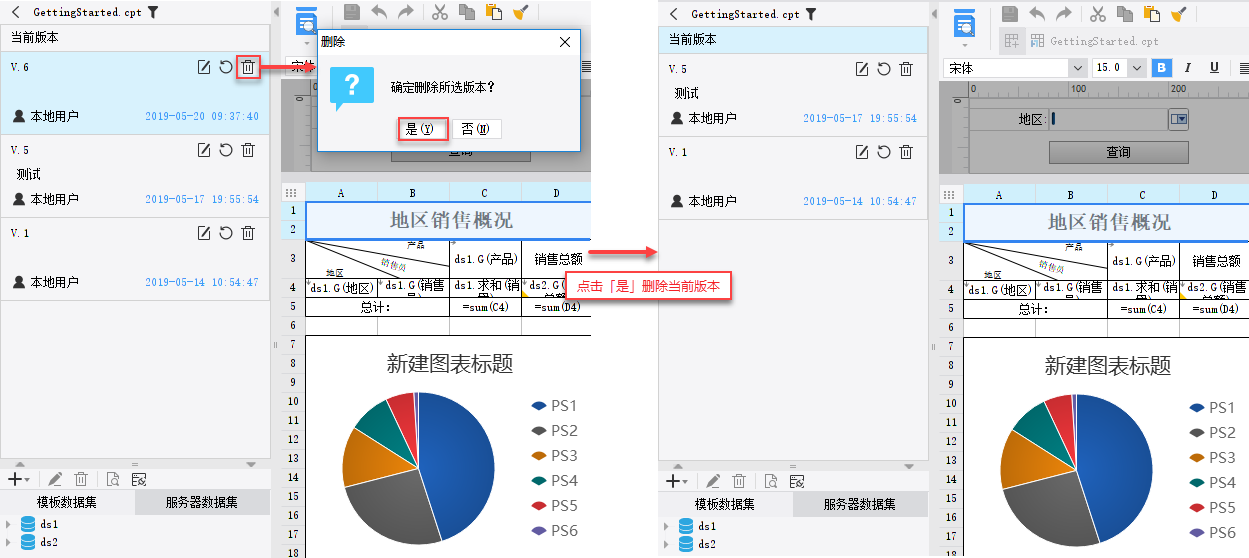Click the cut scissors icon in left toolbar
The image size is (1249, 558).
click(x=439, y=13)
